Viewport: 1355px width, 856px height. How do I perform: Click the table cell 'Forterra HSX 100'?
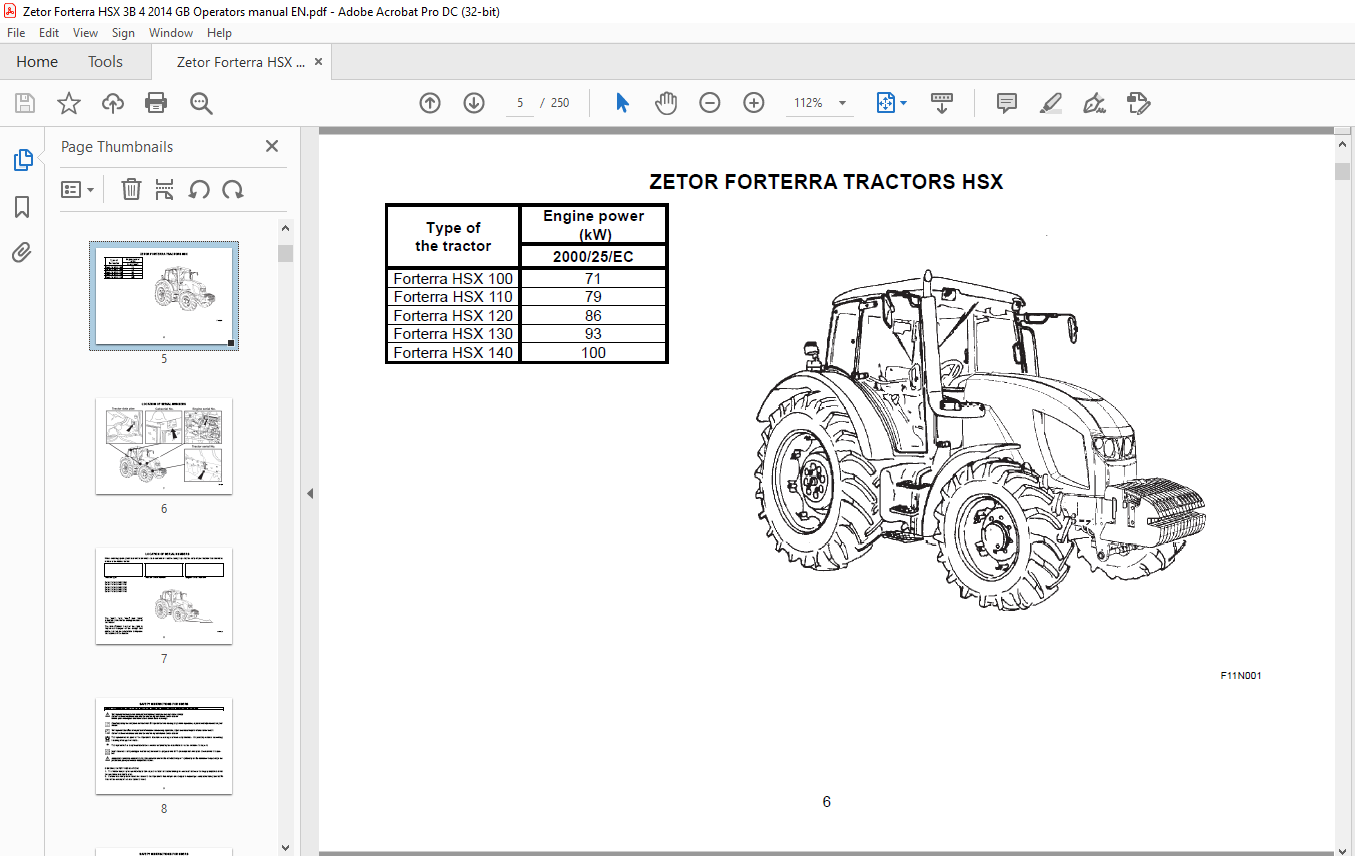tap(453, 279)
